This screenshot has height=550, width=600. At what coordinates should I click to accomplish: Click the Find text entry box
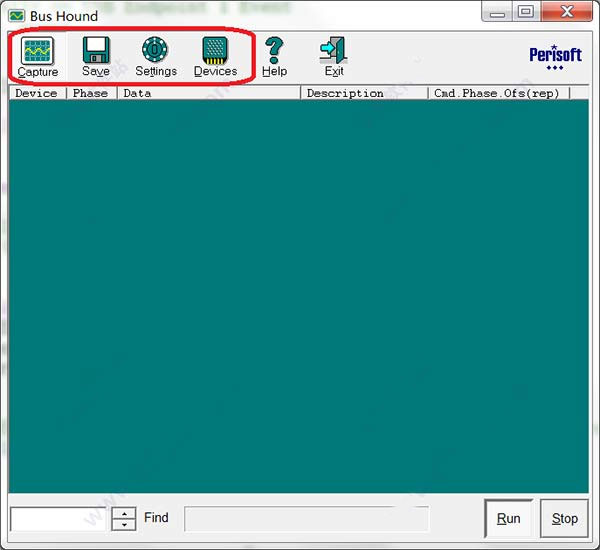pyautogui.click(x=307, y=519)
